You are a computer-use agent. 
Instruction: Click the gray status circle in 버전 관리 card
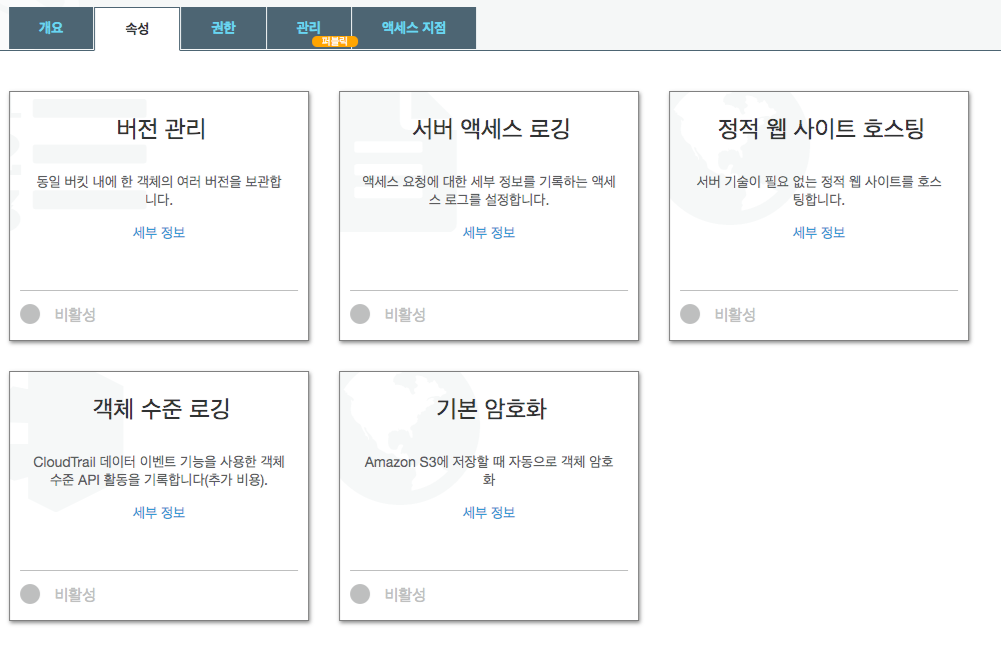[x=30, y=314]
